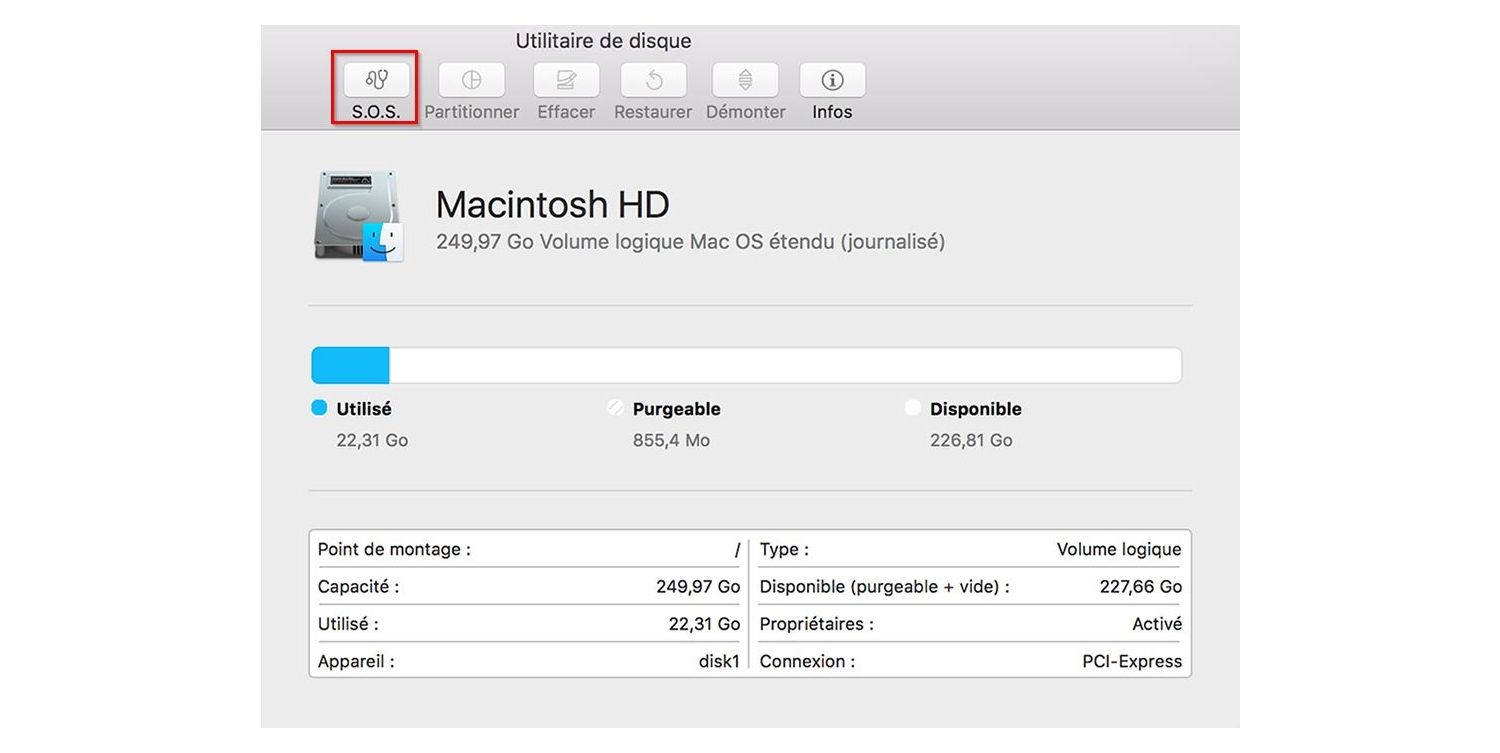This screenshot has width=1500, height=753.
Task: Click the Type row label
Action: [784, 549]
